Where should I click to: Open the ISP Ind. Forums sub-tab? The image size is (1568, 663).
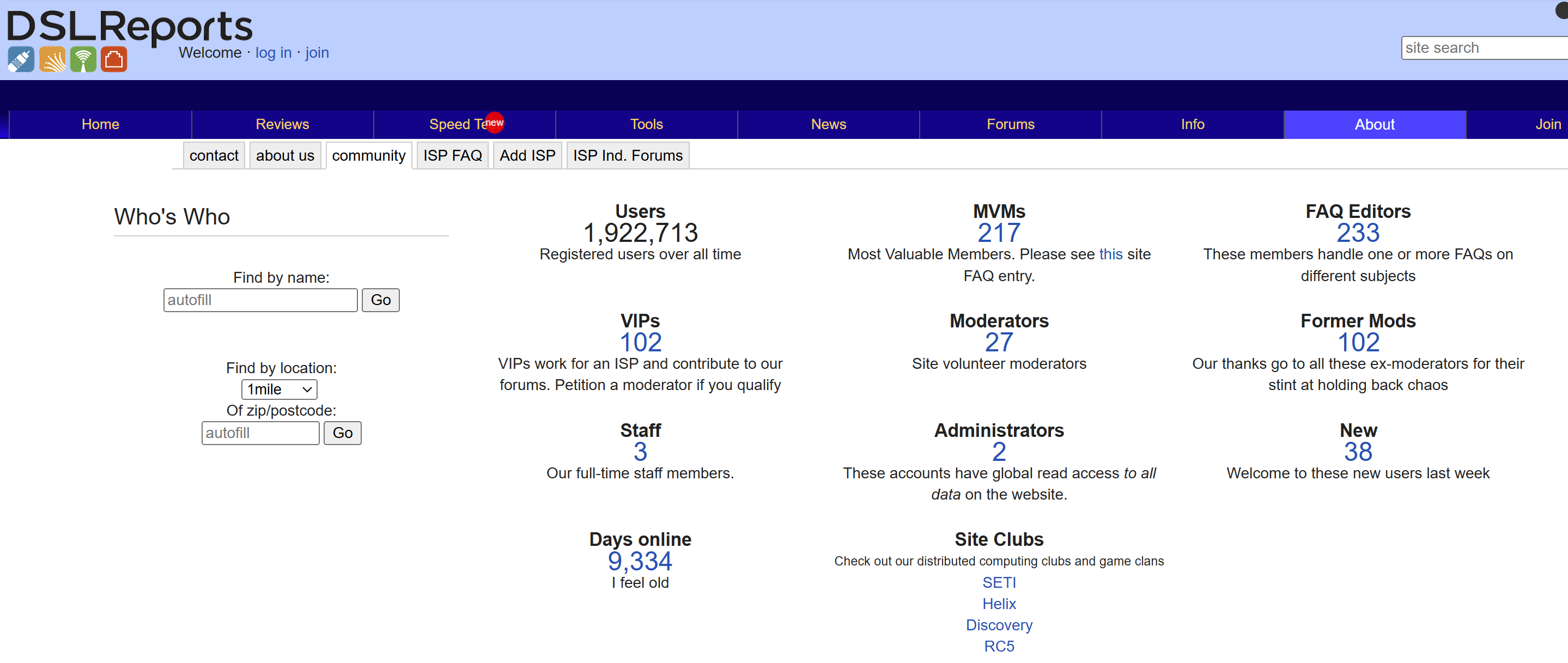tap(628, 155)
